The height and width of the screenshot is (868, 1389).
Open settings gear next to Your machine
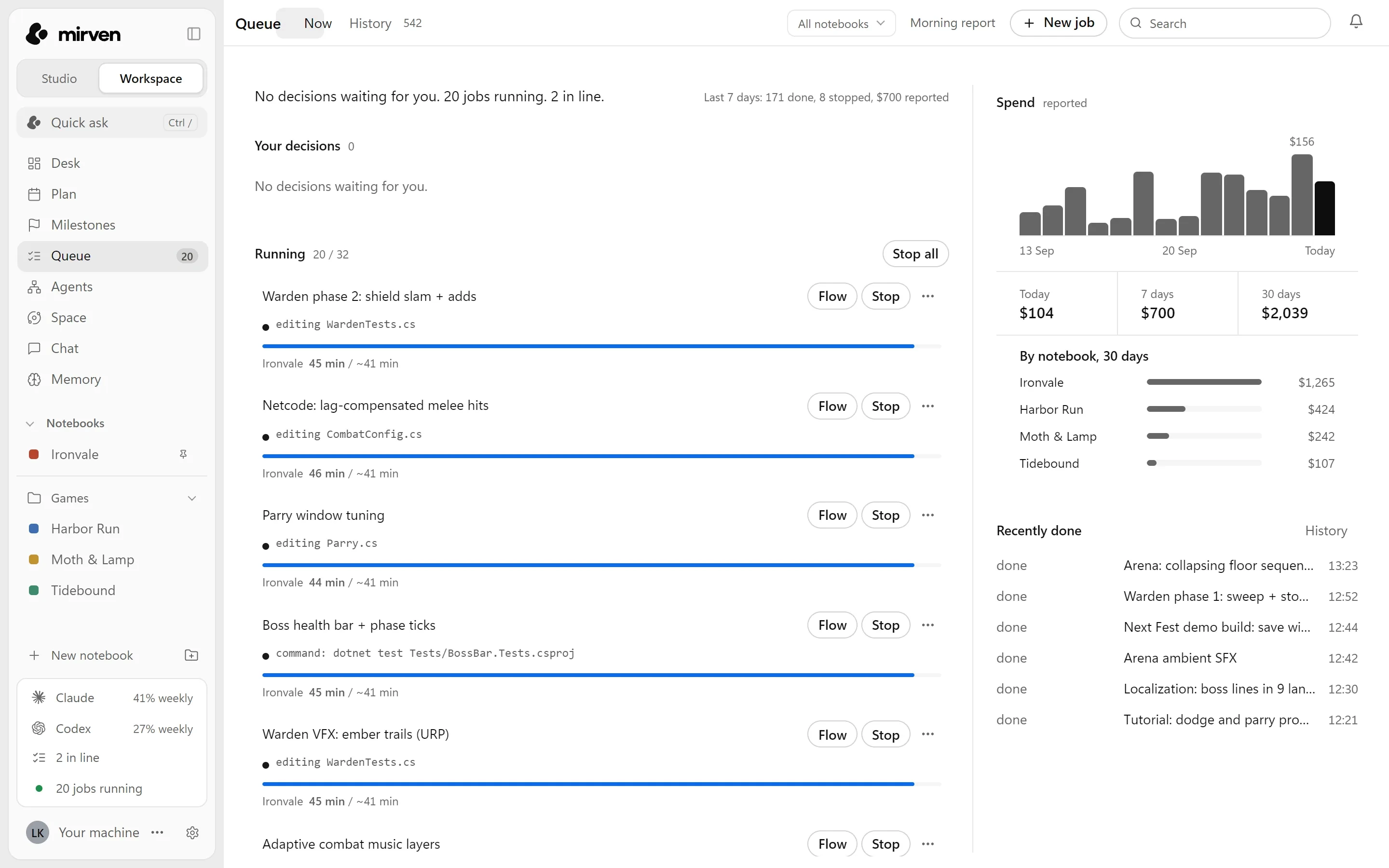coord(192,832)
